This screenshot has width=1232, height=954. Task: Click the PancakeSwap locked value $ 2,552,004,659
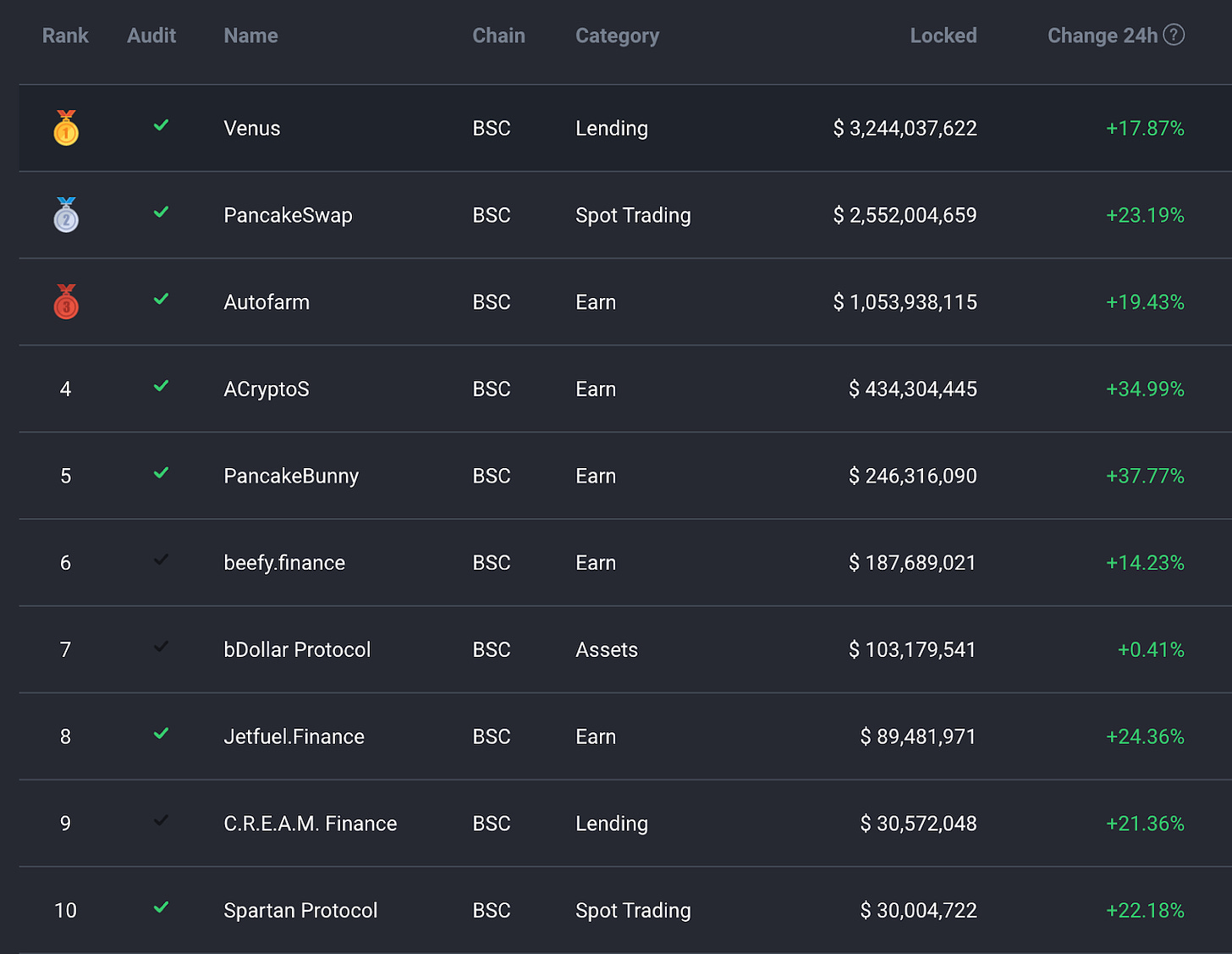coord(905,215)
